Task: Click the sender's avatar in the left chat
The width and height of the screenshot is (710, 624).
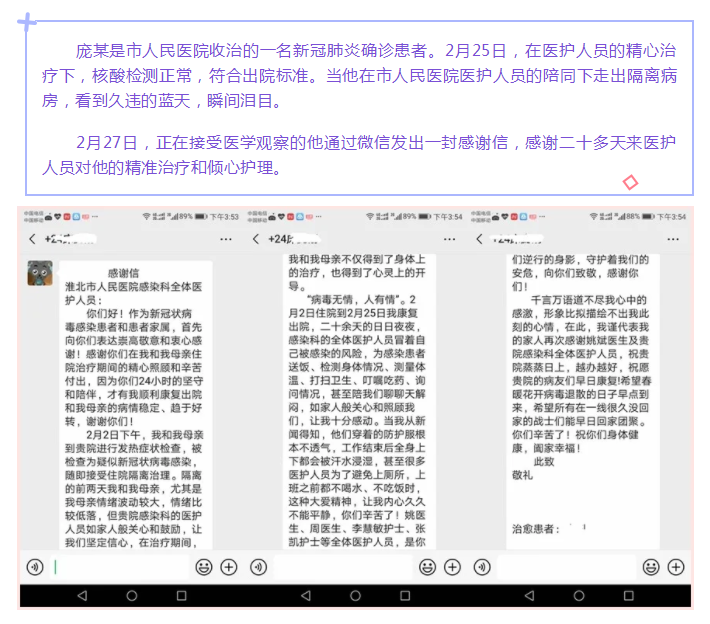Action: tap(40, 273)
